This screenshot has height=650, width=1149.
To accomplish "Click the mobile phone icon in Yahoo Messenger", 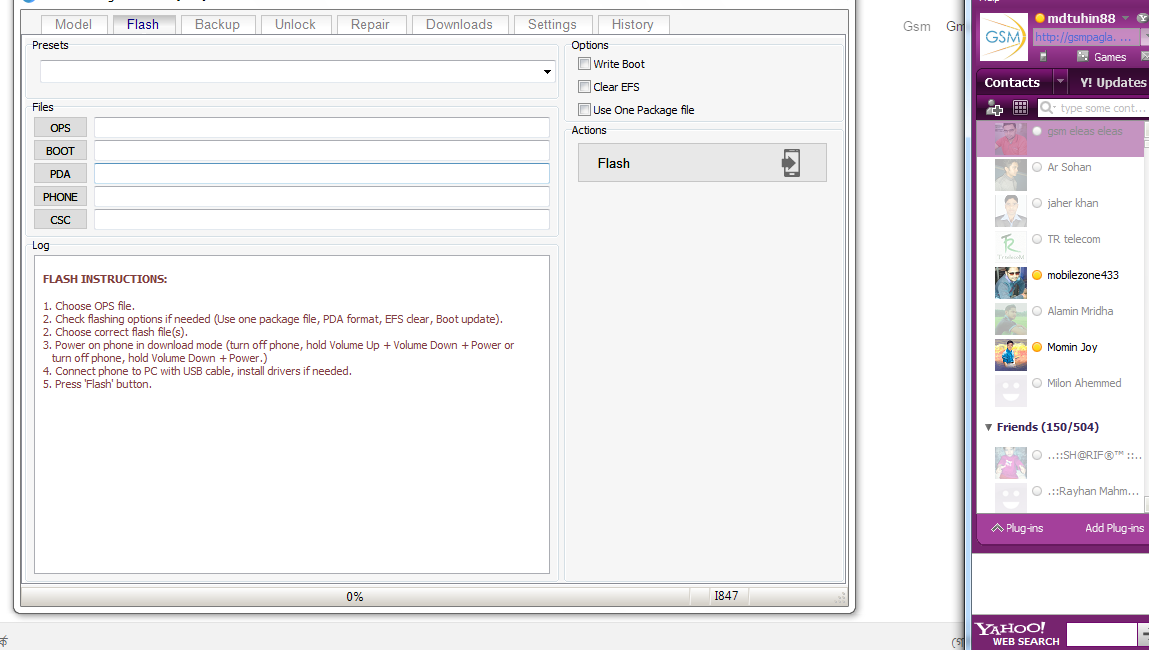I will pyautogui.click(x=1043, y=56).
